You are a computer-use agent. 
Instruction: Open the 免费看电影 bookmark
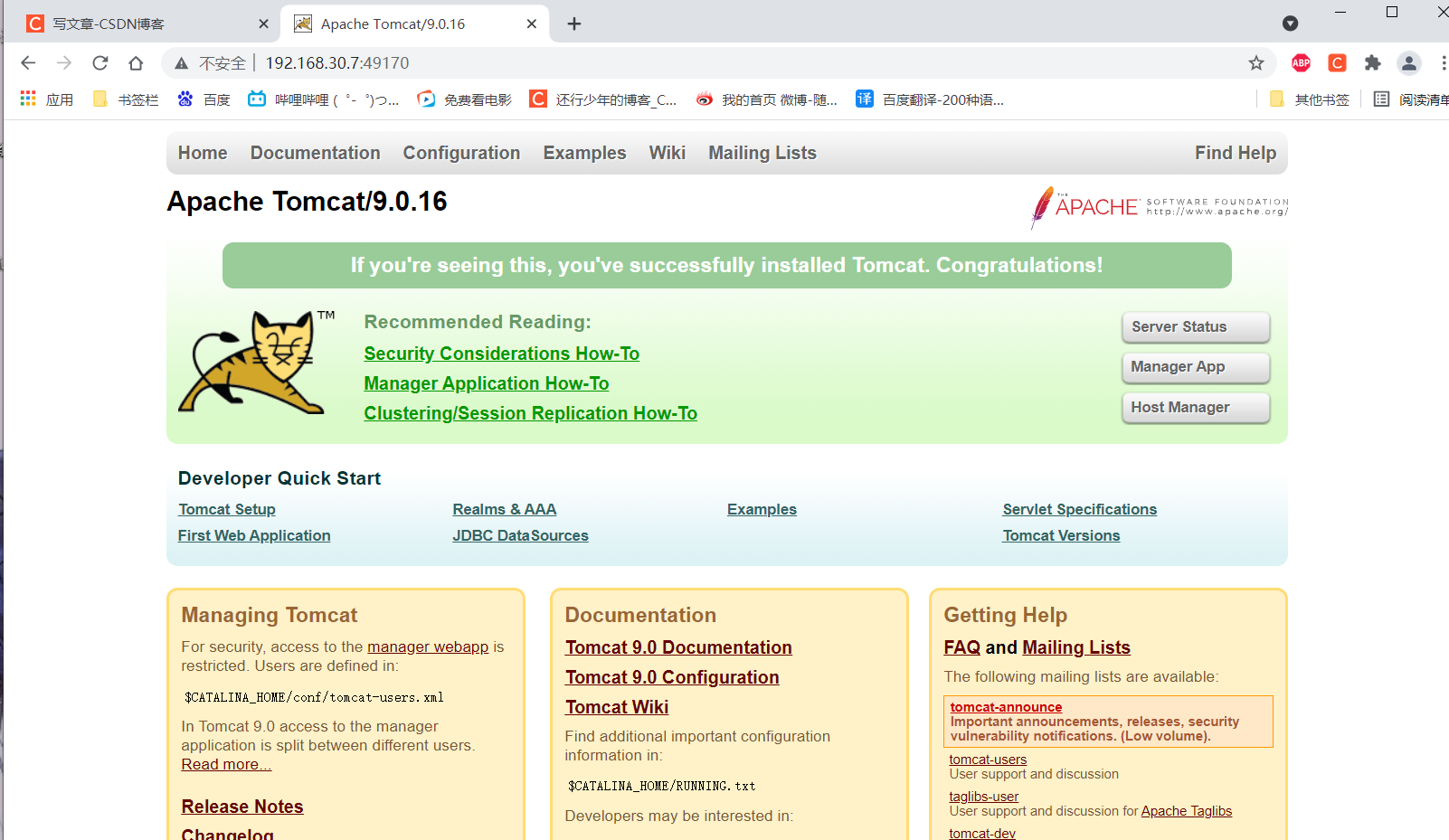click(464, 99)
